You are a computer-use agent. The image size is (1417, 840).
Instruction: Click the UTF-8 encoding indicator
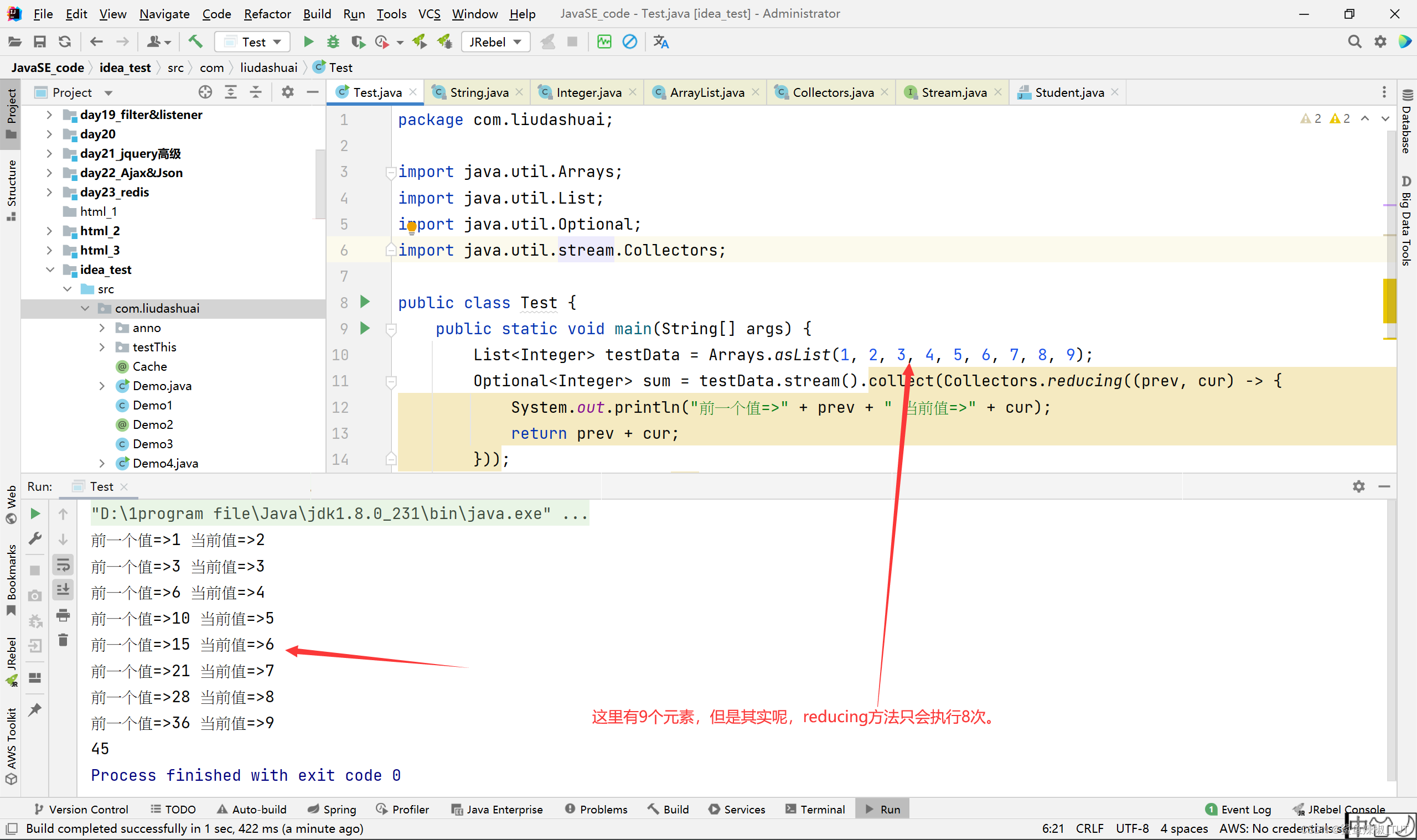(x=1132, y=829)
